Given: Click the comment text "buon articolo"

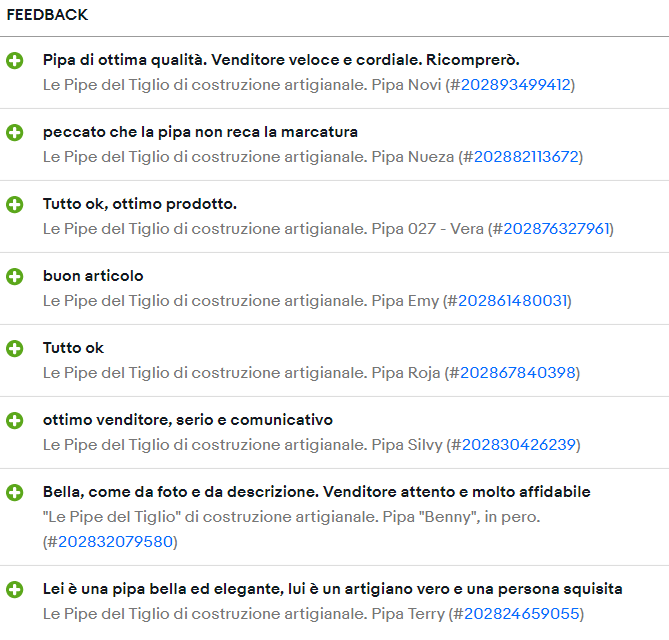Looking at the screenshot, I should pos(93,276).
